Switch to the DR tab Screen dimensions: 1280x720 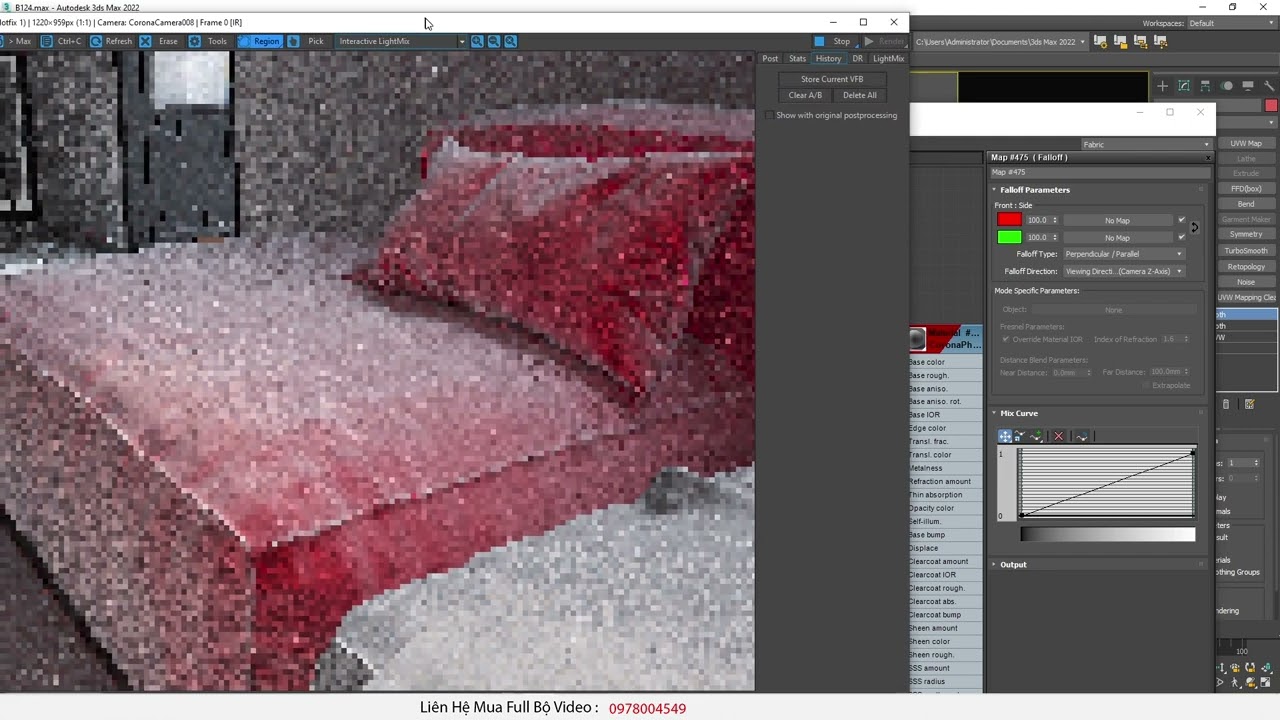[857, 59]
